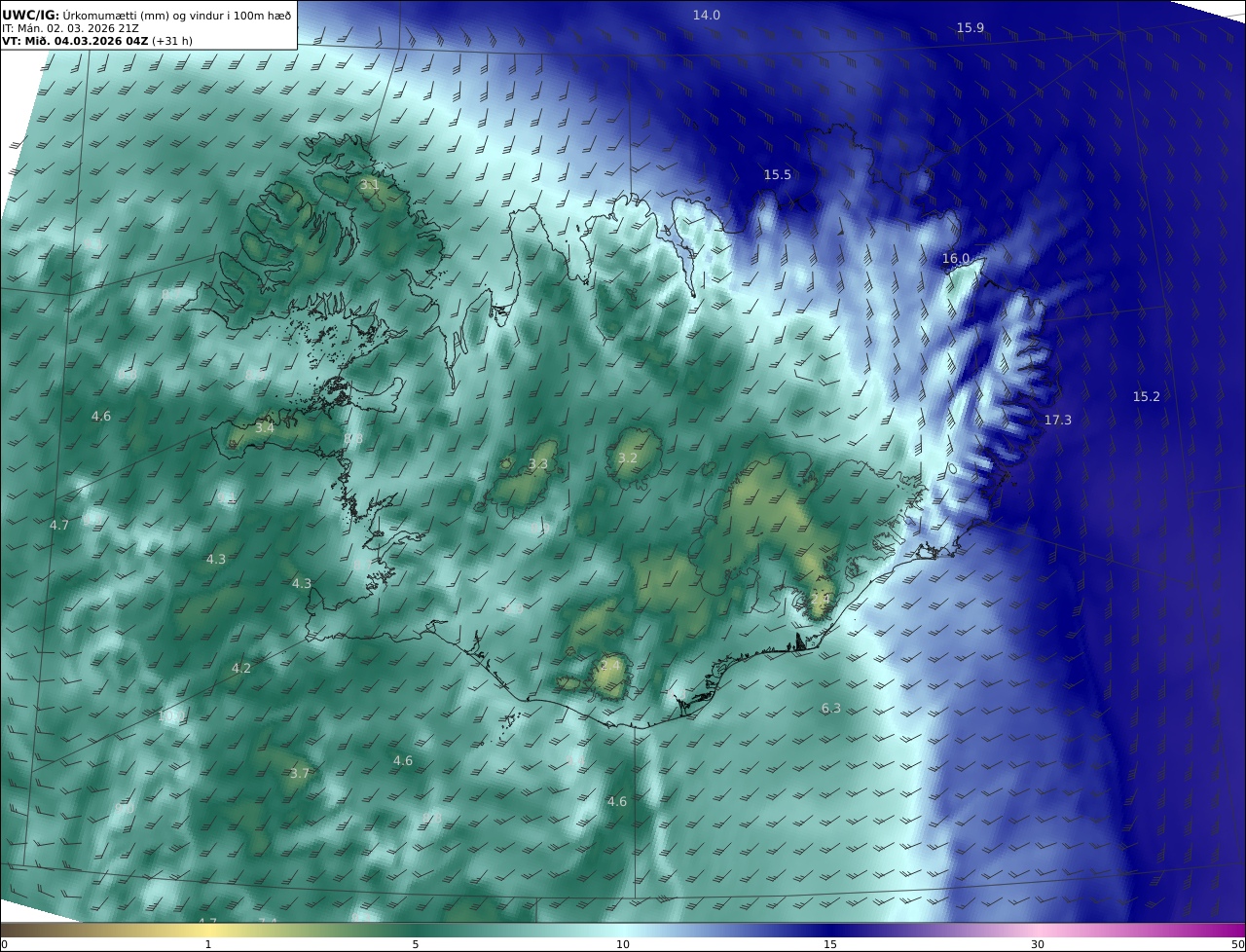Click the 3.2 value label
The image size is (1246, 952).
628,458
